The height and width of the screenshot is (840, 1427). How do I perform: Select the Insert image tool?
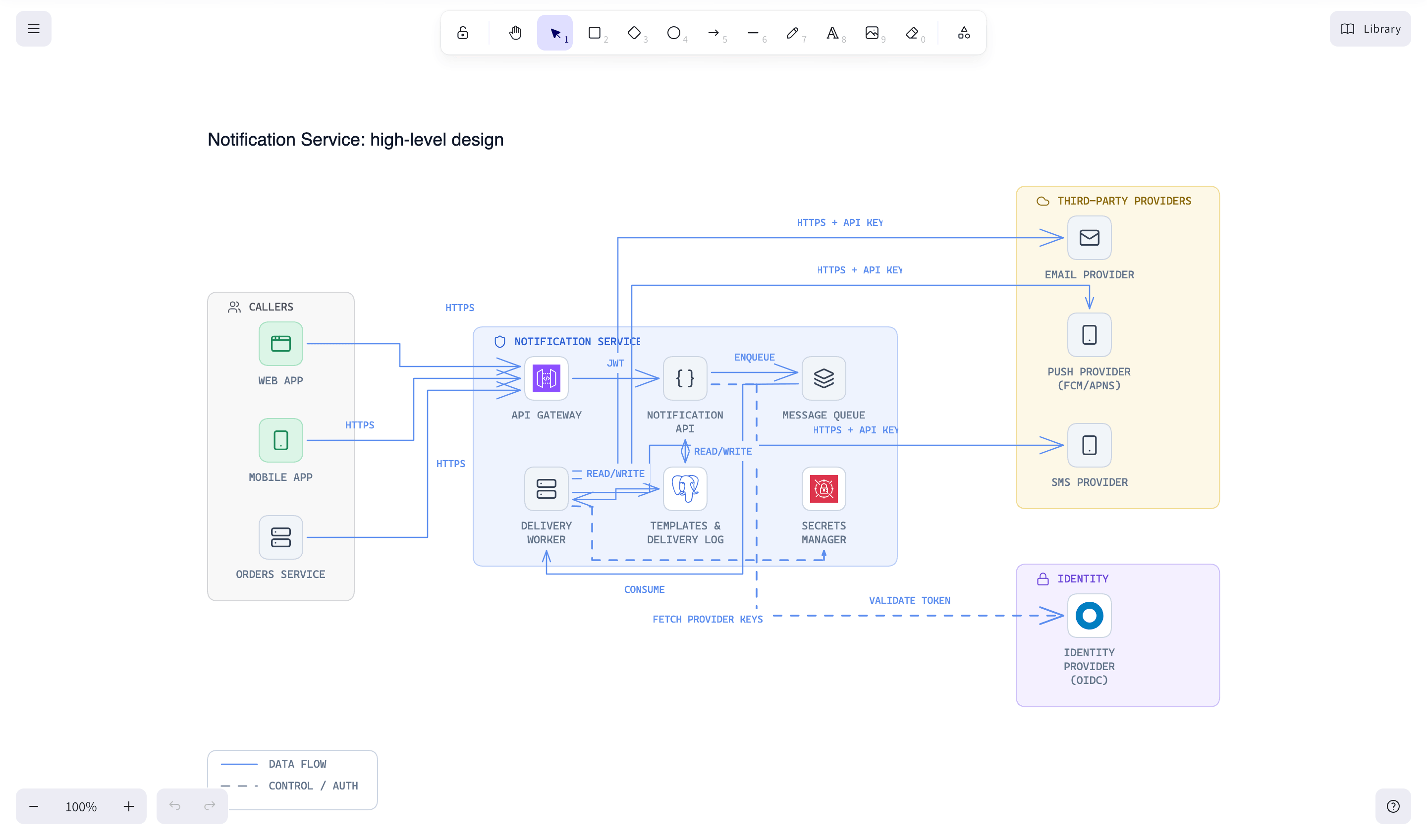coord(872,33)
